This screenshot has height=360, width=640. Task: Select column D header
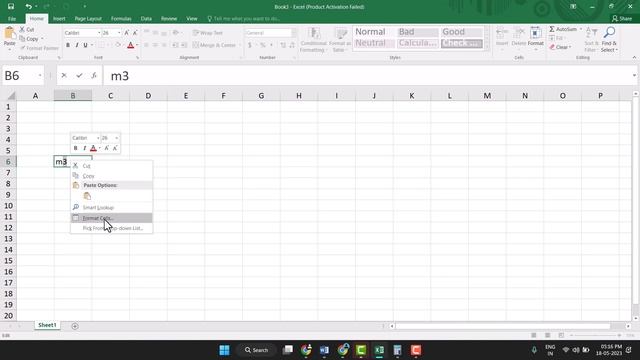(x=148, y=96)
